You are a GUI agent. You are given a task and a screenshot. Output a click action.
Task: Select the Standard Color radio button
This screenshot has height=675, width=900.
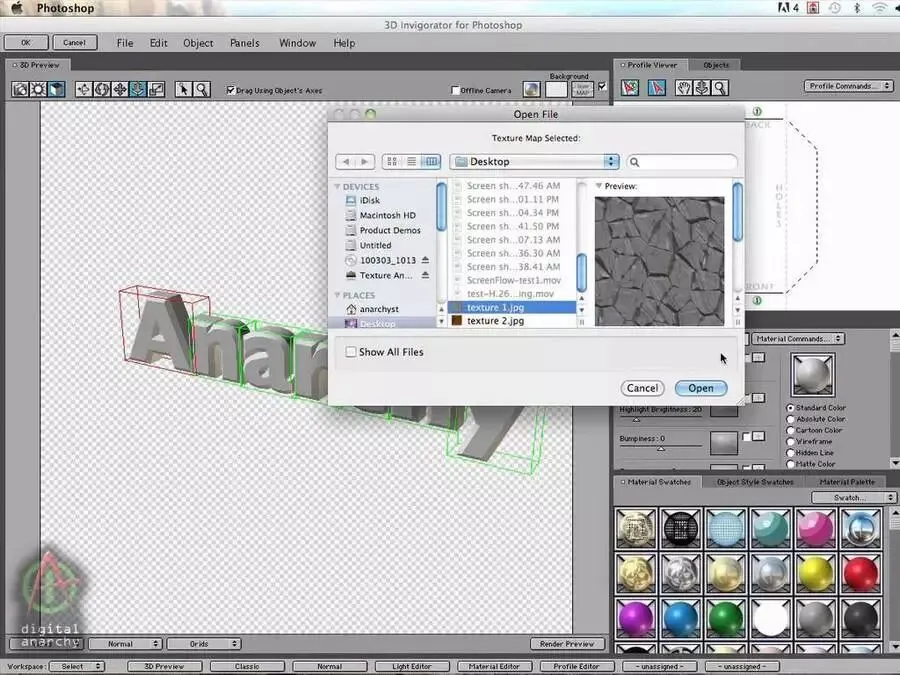(790, 408)
